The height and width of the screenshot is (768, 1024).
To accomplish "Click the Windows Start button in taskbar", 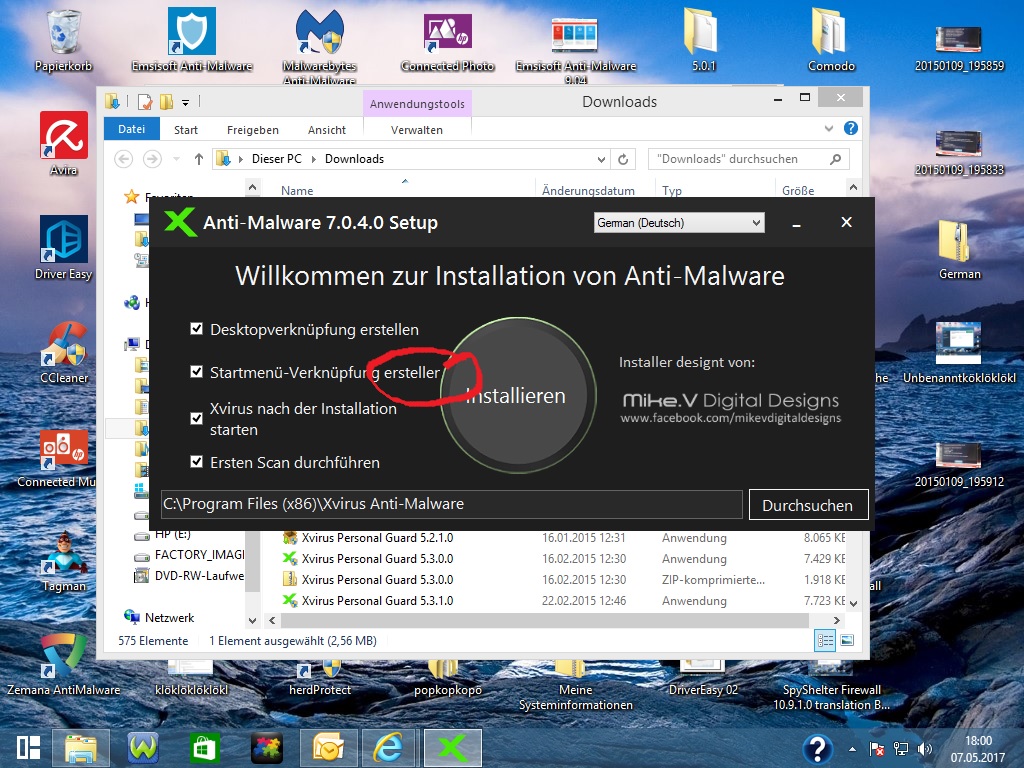I will click(29, 748).
